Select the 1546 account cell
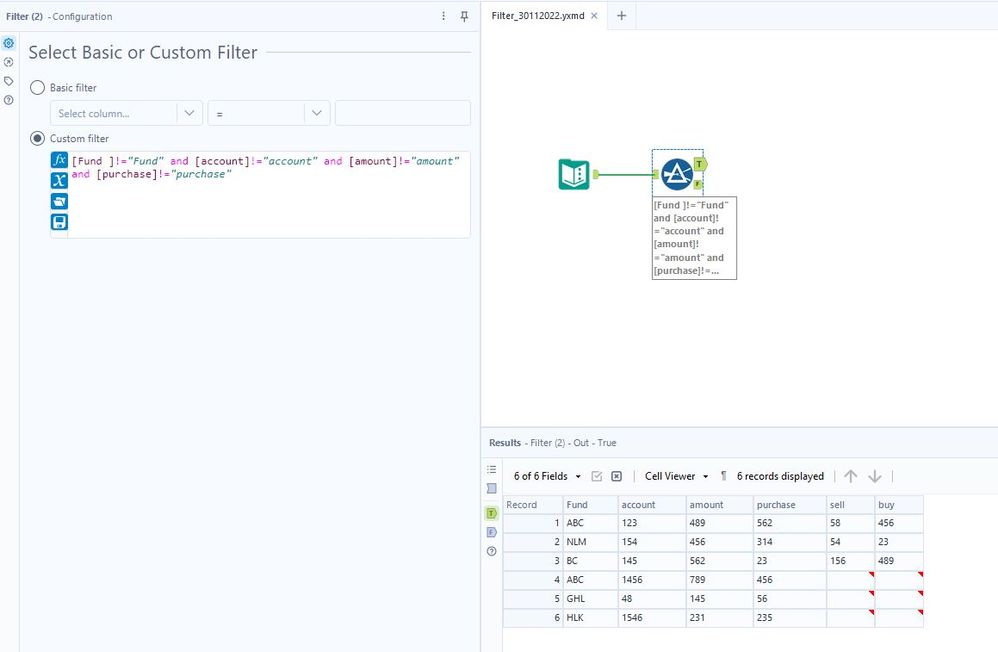The image size is (998, 652). pos(652,618)
